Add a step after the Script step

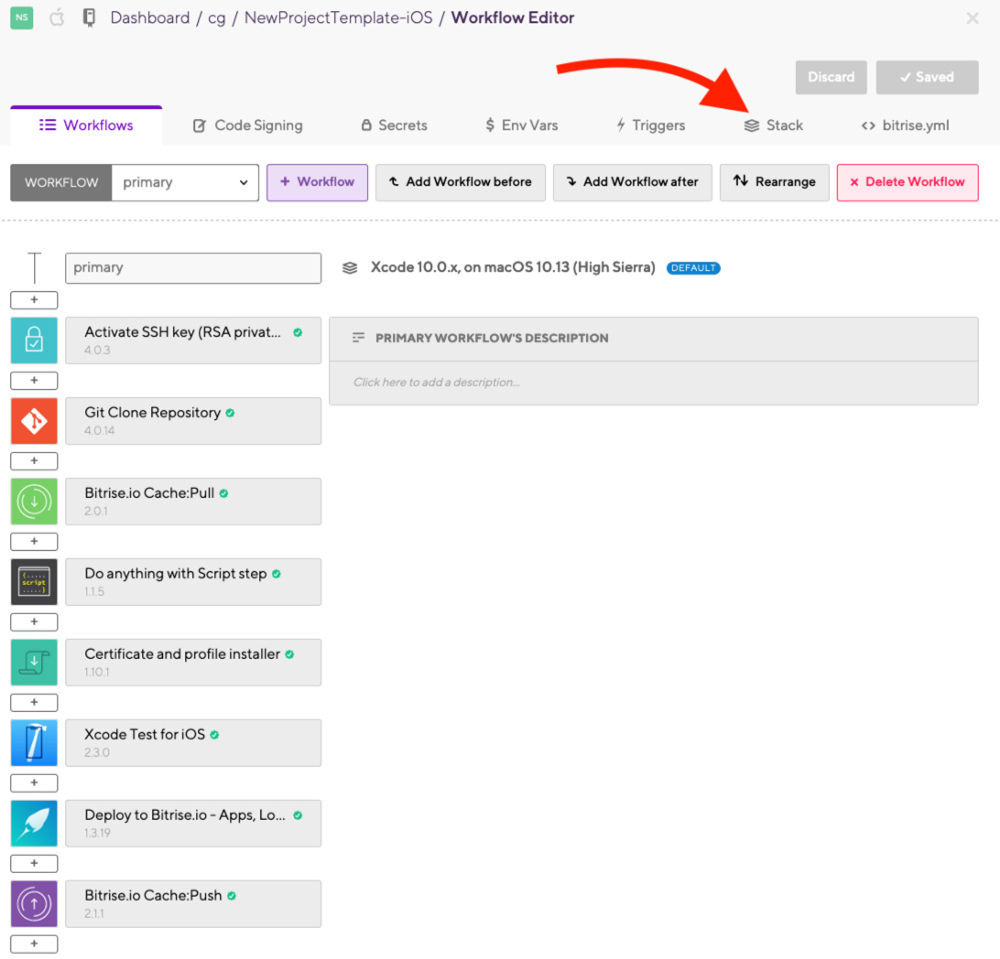[x=34, y=622]
